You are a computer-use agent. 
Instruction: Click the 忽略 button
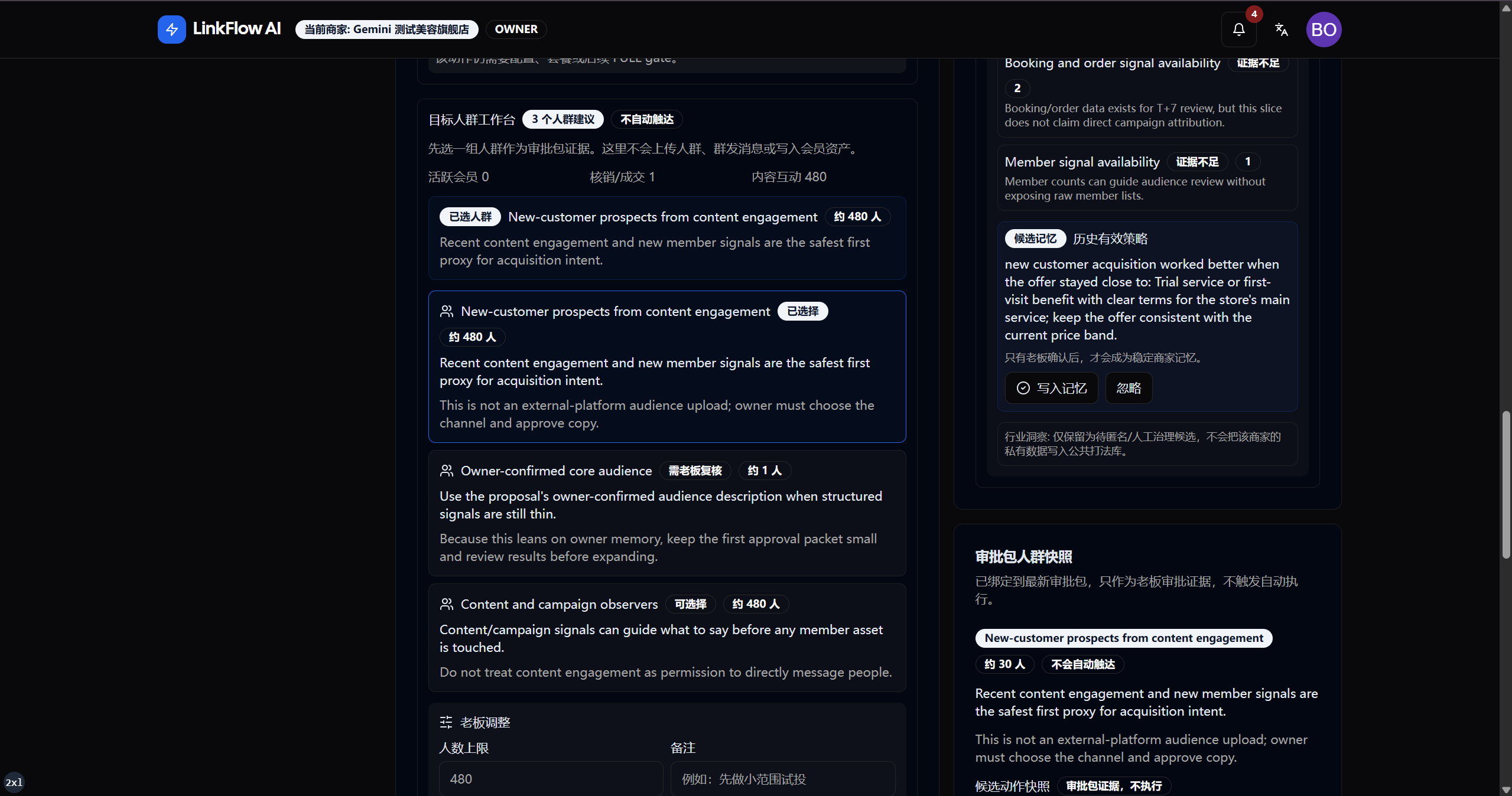1129,388
